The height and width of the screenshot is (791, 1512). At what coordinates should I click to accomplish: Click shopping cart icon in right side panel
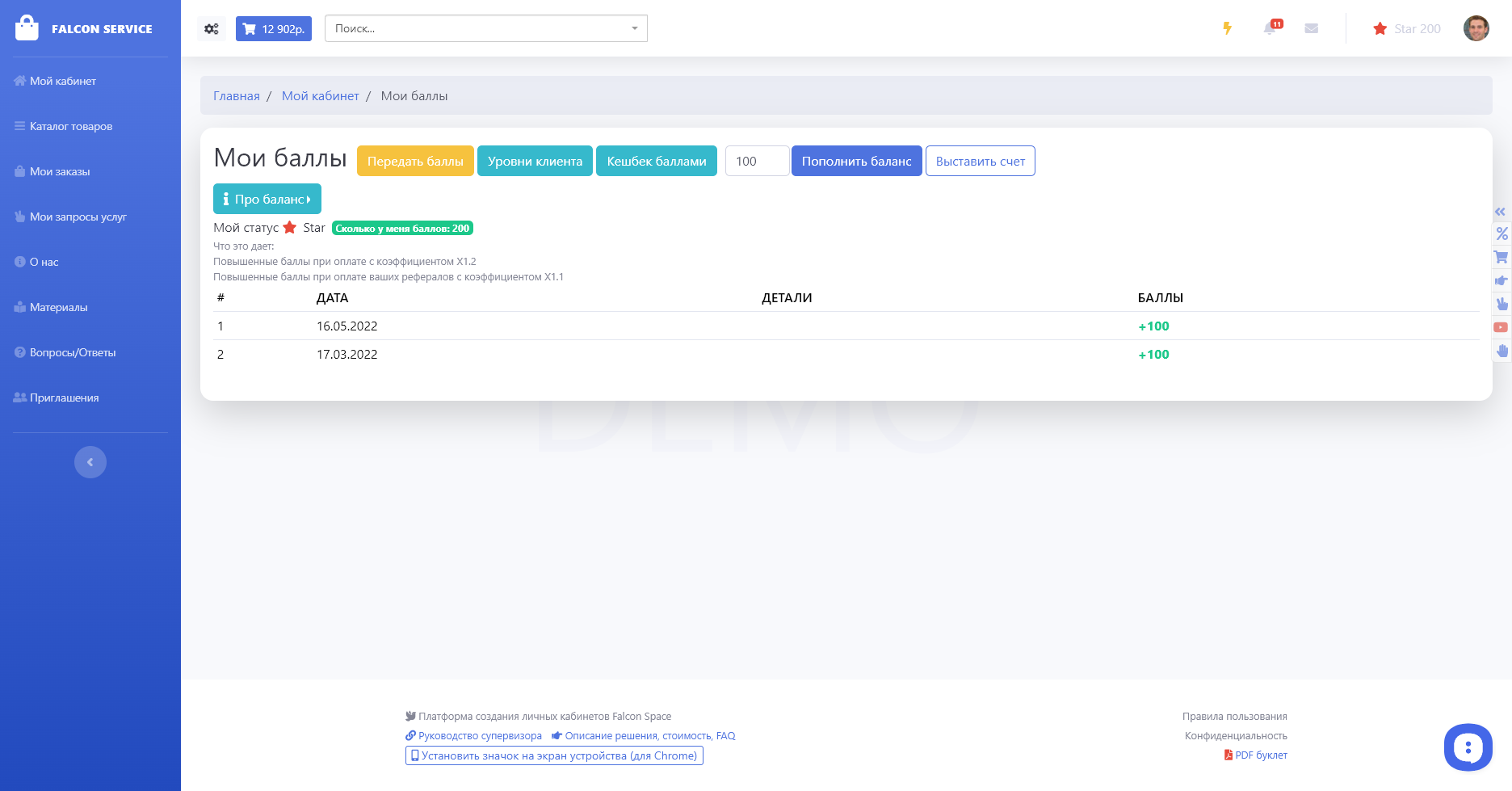coord(1501,258)
